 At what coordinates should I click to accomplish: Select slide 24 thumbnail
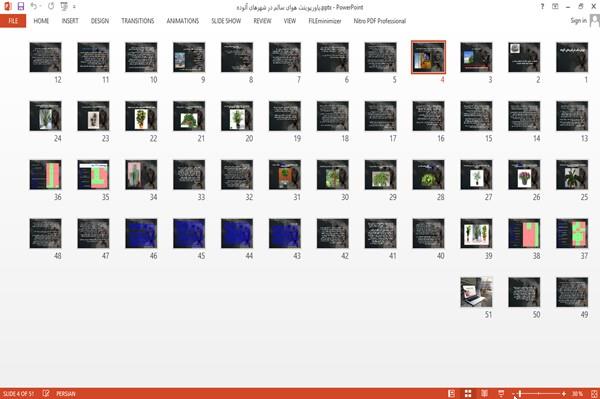[46, 116]
